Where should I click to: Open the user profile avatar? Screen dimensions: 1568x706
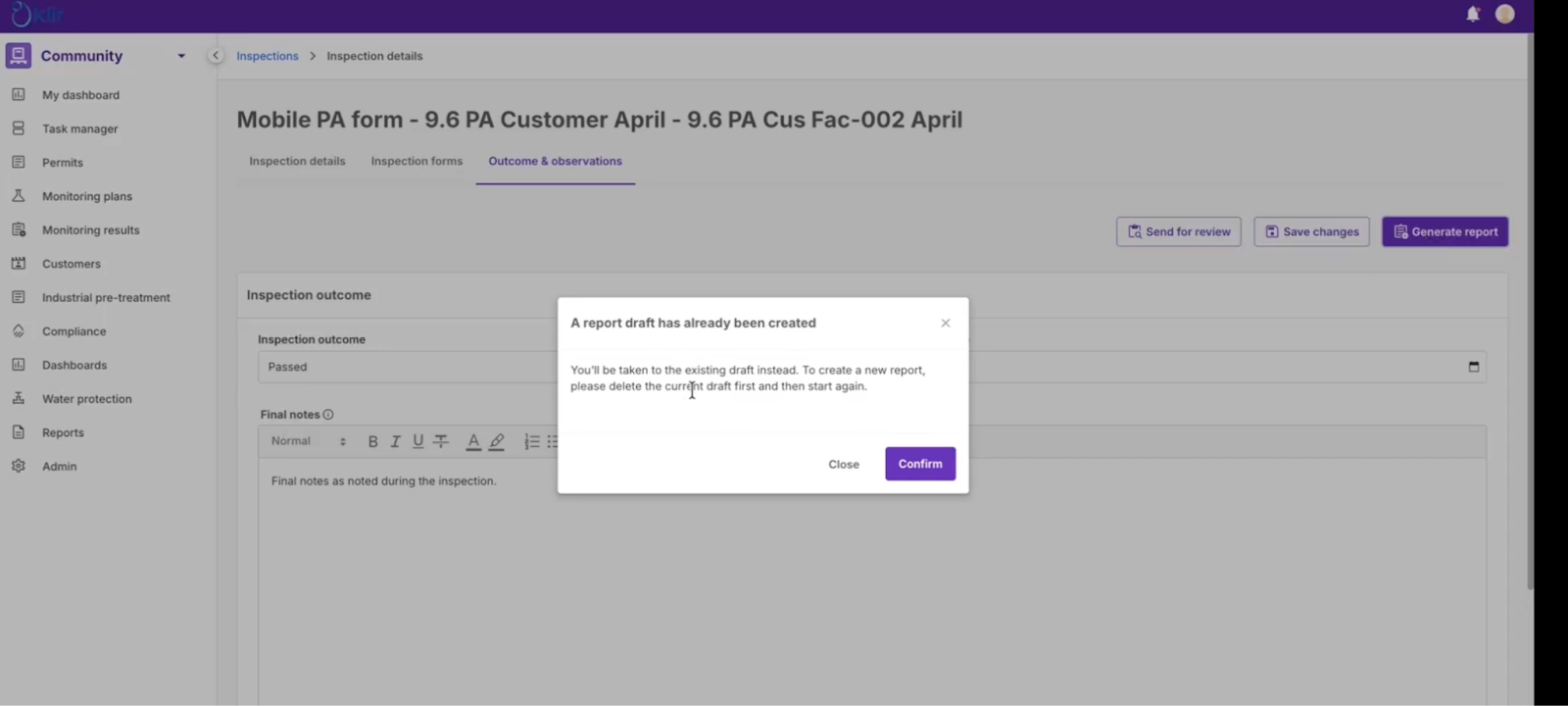(x=1504, y=14)
